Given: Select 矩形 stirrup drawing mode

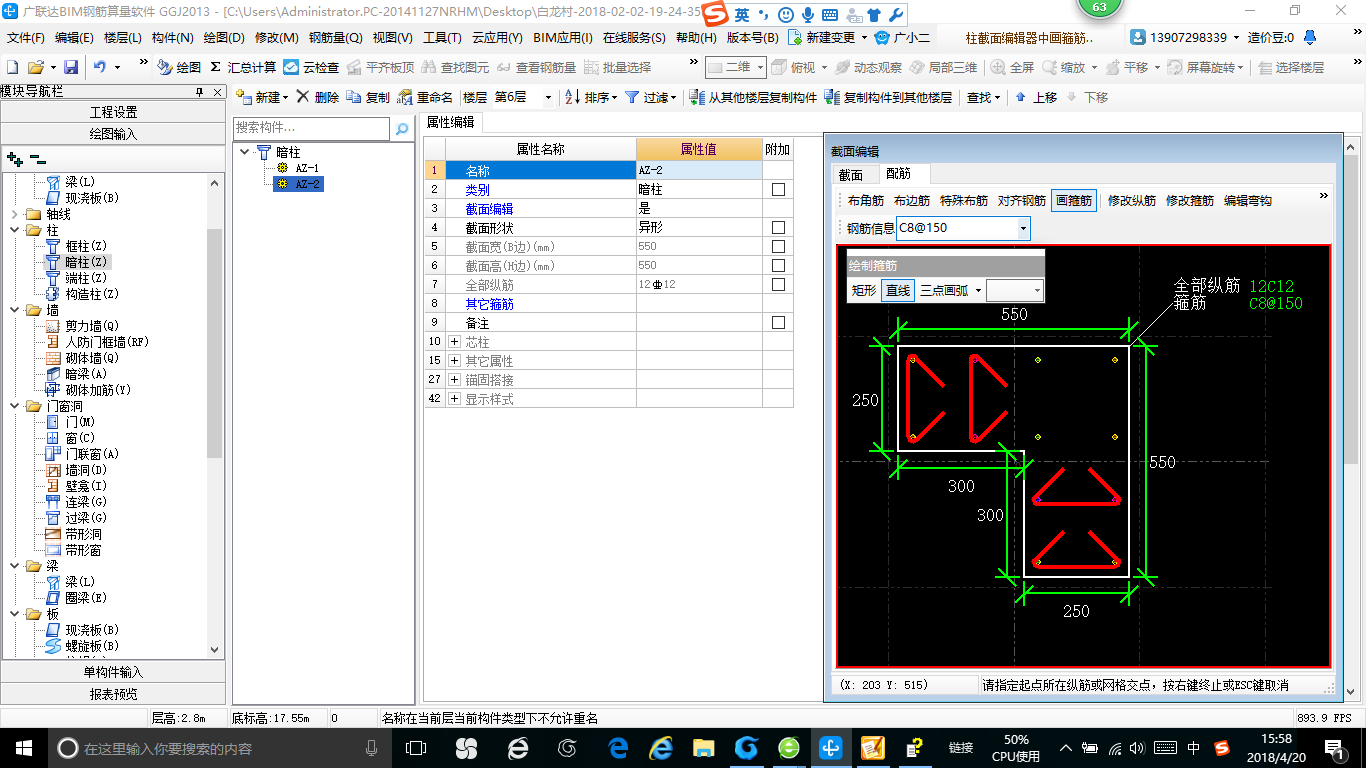Looking at the screenshot, I should click(x=864, y=290).
